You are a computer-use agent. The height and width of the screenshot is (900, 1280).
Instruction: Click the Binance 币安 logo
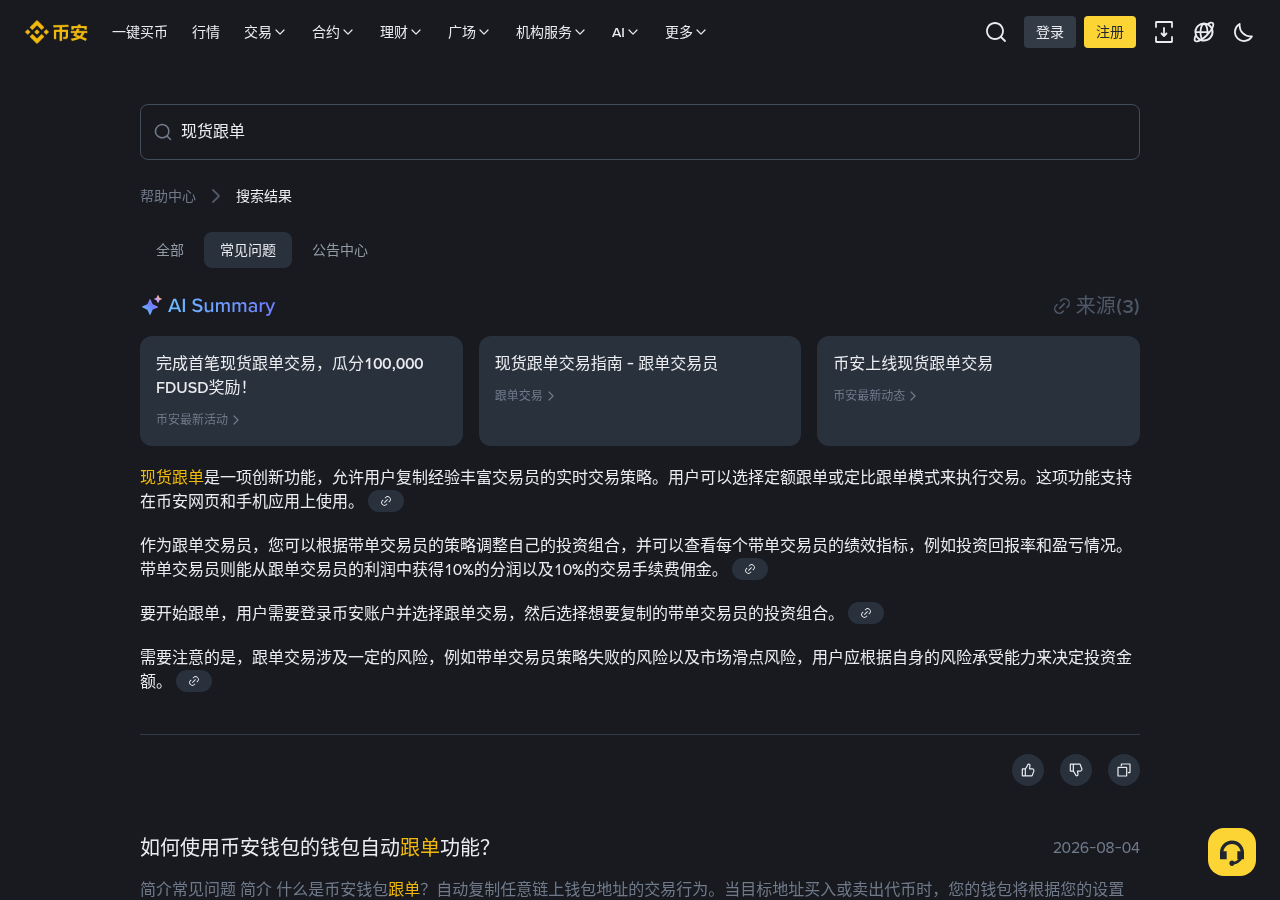pos(56,32)
